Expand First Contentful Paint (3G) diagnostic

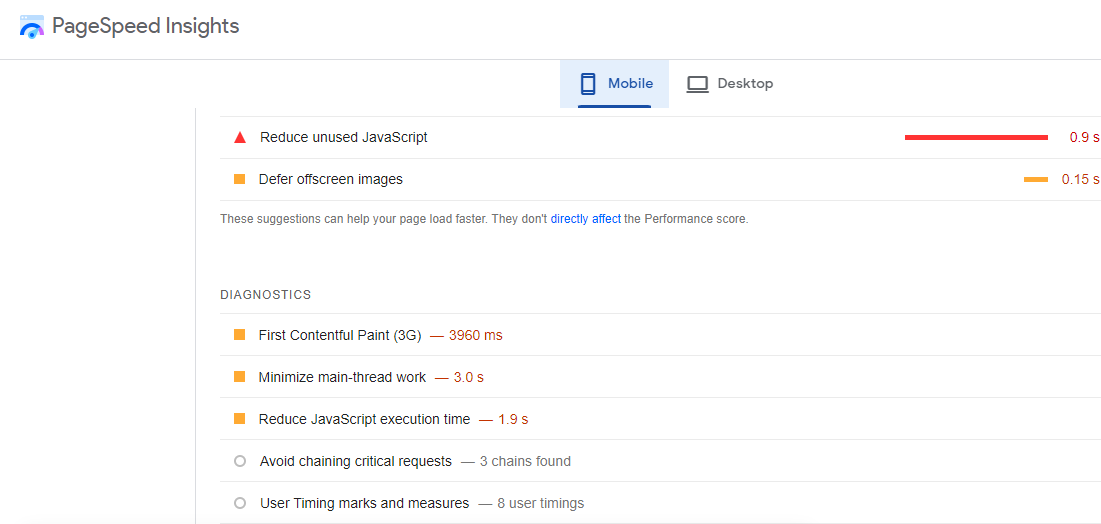339,335
